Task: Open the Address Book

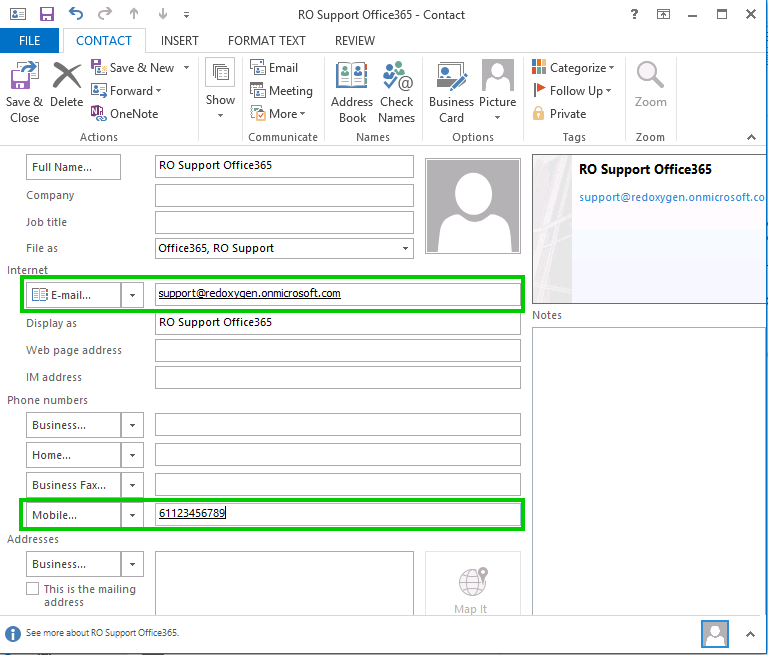Action: click(x=352, y=92)
